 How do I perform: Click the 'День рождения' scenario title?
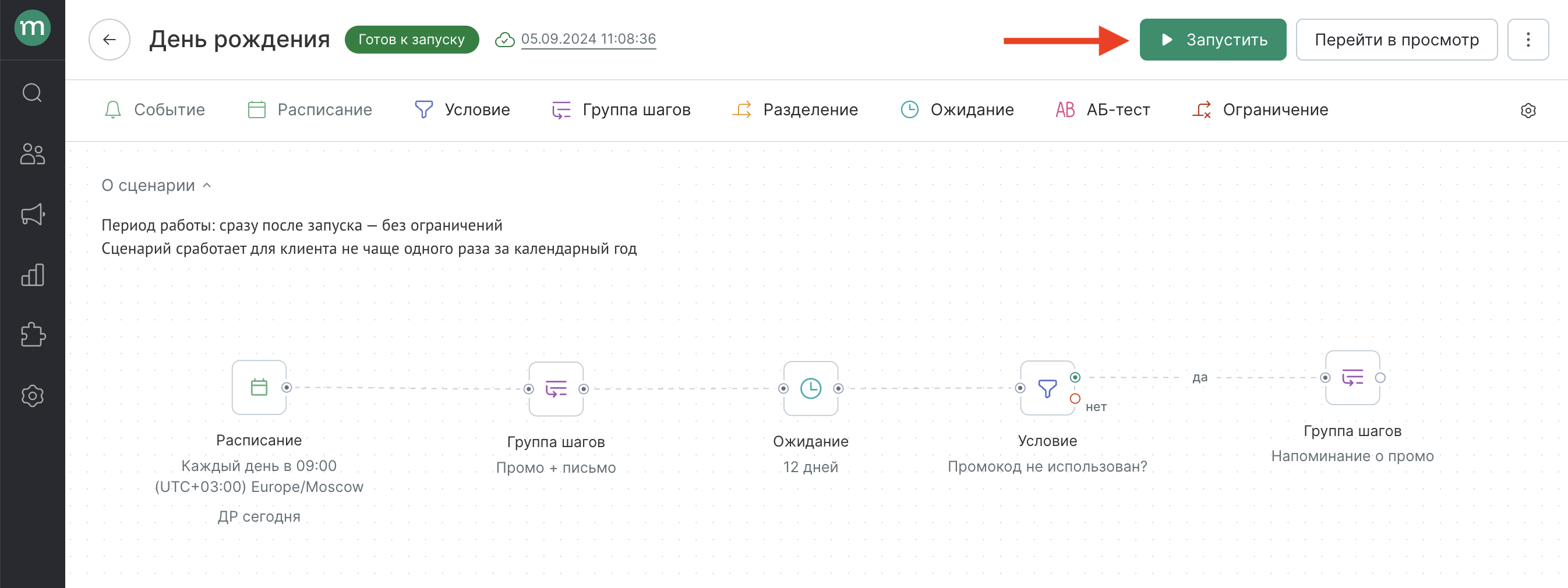click(x=239, y=40)
